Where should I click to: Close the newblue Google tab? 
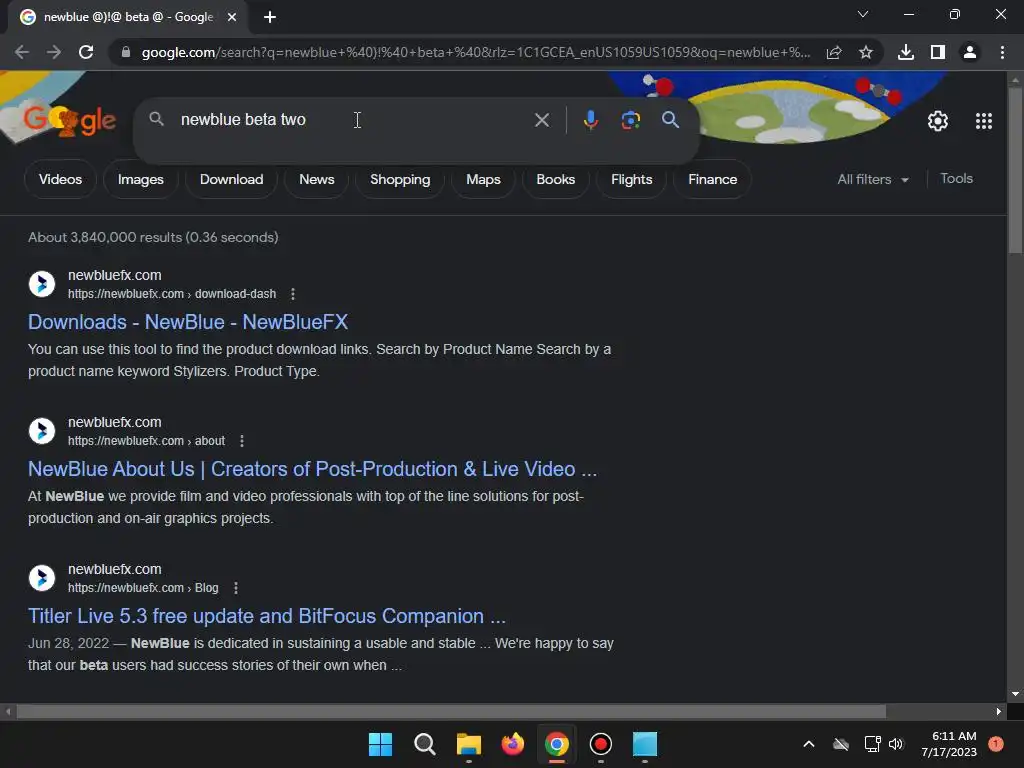(x=232, y=18)
